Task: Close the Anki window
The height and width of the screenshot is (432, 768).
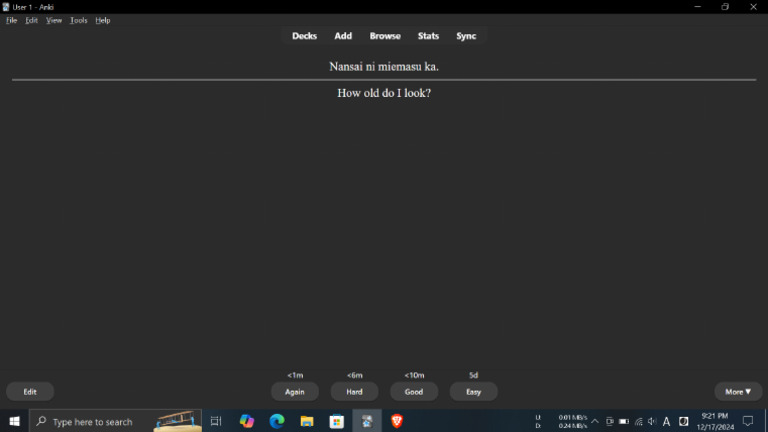Action: click(x=753, y=7)
